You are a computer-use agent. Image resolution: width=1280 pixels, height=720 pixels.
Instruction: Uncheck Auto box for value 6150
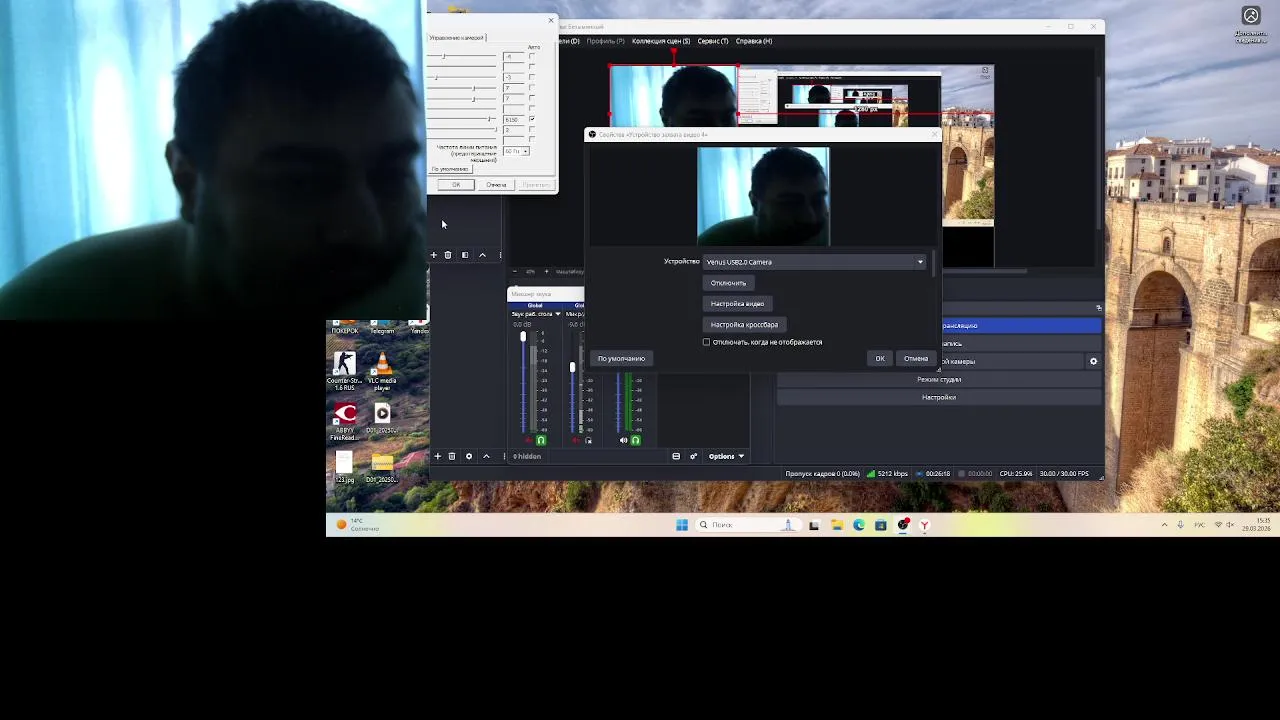(x=532, y=119)
